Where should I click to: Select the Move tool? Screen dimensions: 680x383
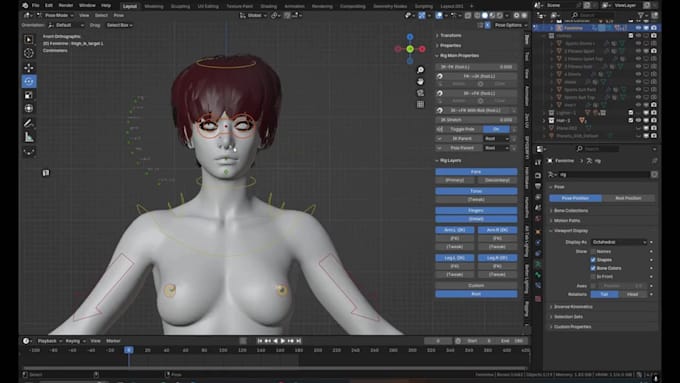click(29, 68)
